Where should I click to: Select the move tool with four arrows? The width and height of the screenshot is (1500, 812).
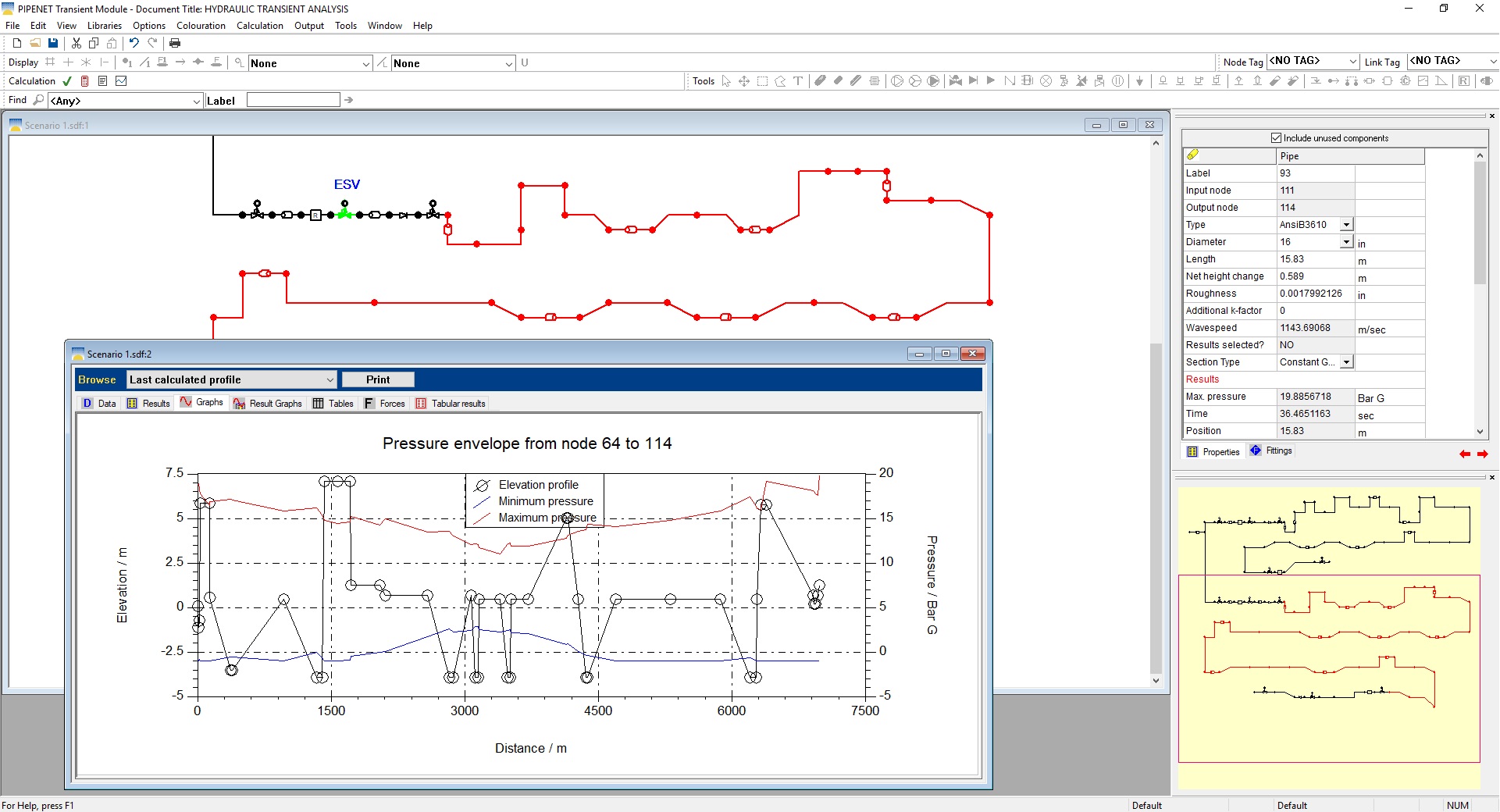tap(743, 80)
